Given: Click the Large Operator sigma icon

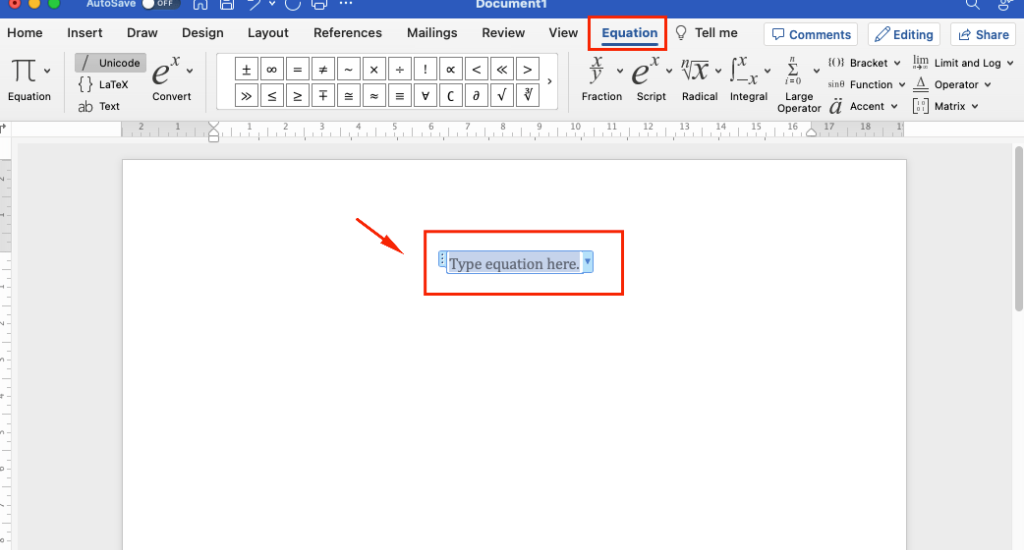Looking at the screenshot, I should [x=792, y=71].
